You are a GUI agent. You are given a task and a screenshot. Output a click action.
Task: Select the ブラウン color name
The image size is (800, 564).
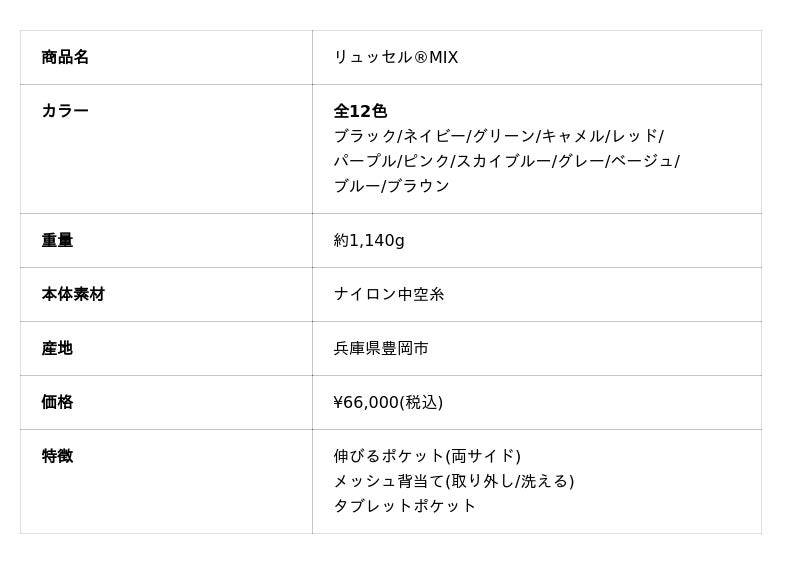coord(418,186)
